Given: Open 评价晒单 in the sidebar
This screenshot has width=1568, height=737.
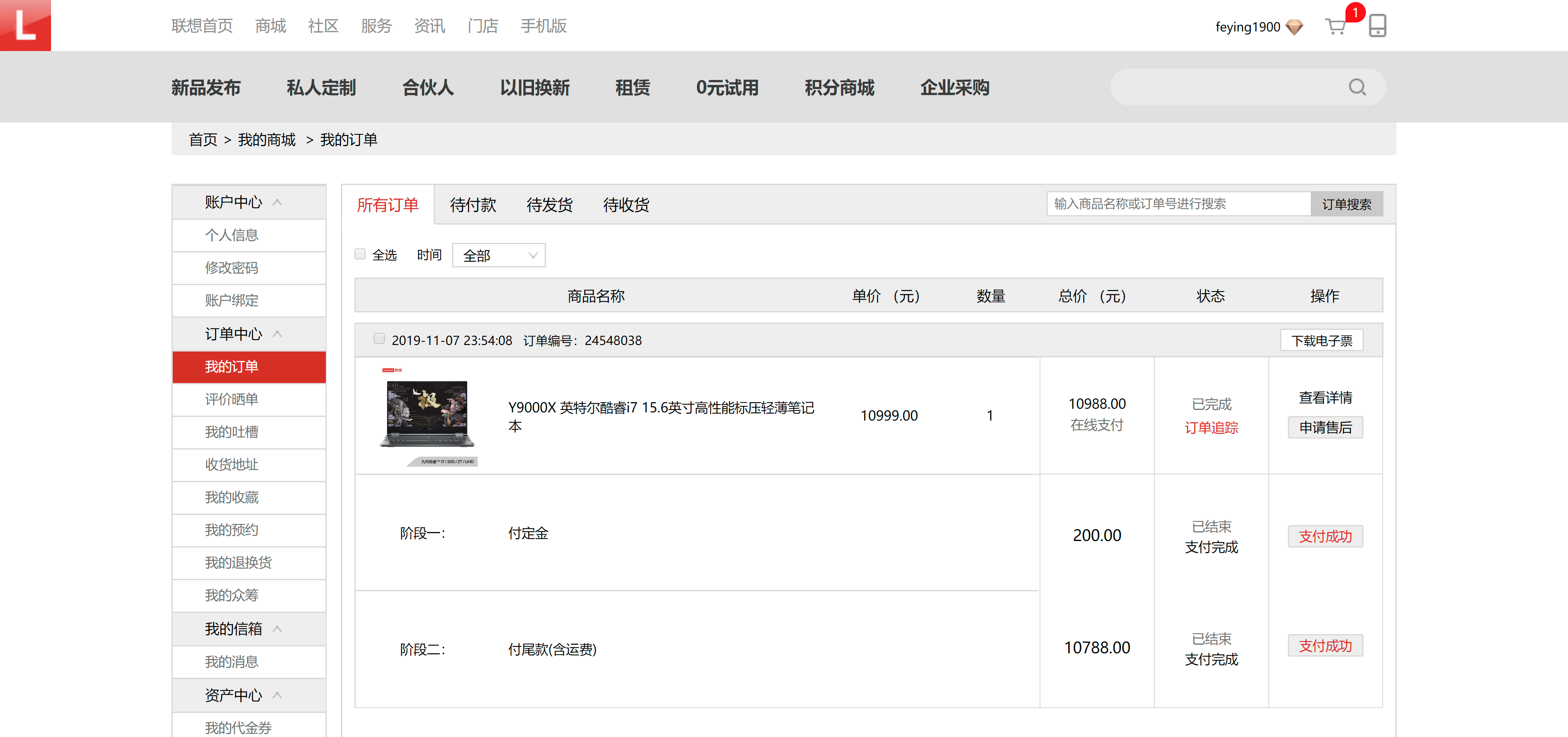Looking at the screenshot, I should [x=249, y=399].
